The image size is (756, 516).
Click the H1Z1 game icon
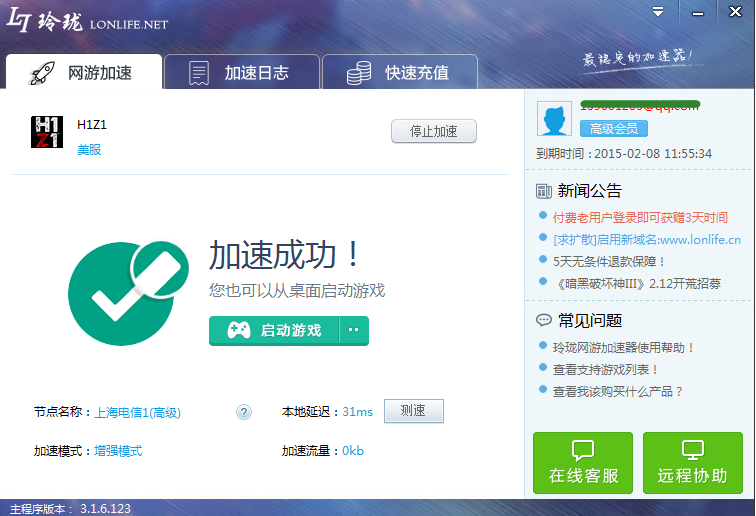pyautogui.click(x=47, y=132)
